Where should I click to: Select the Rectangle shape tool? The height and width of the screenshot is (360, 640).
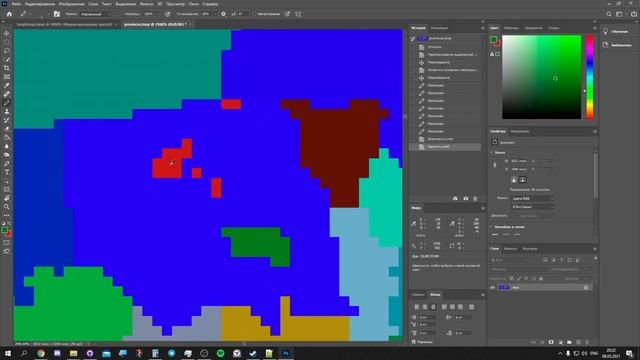pos(7,189)
